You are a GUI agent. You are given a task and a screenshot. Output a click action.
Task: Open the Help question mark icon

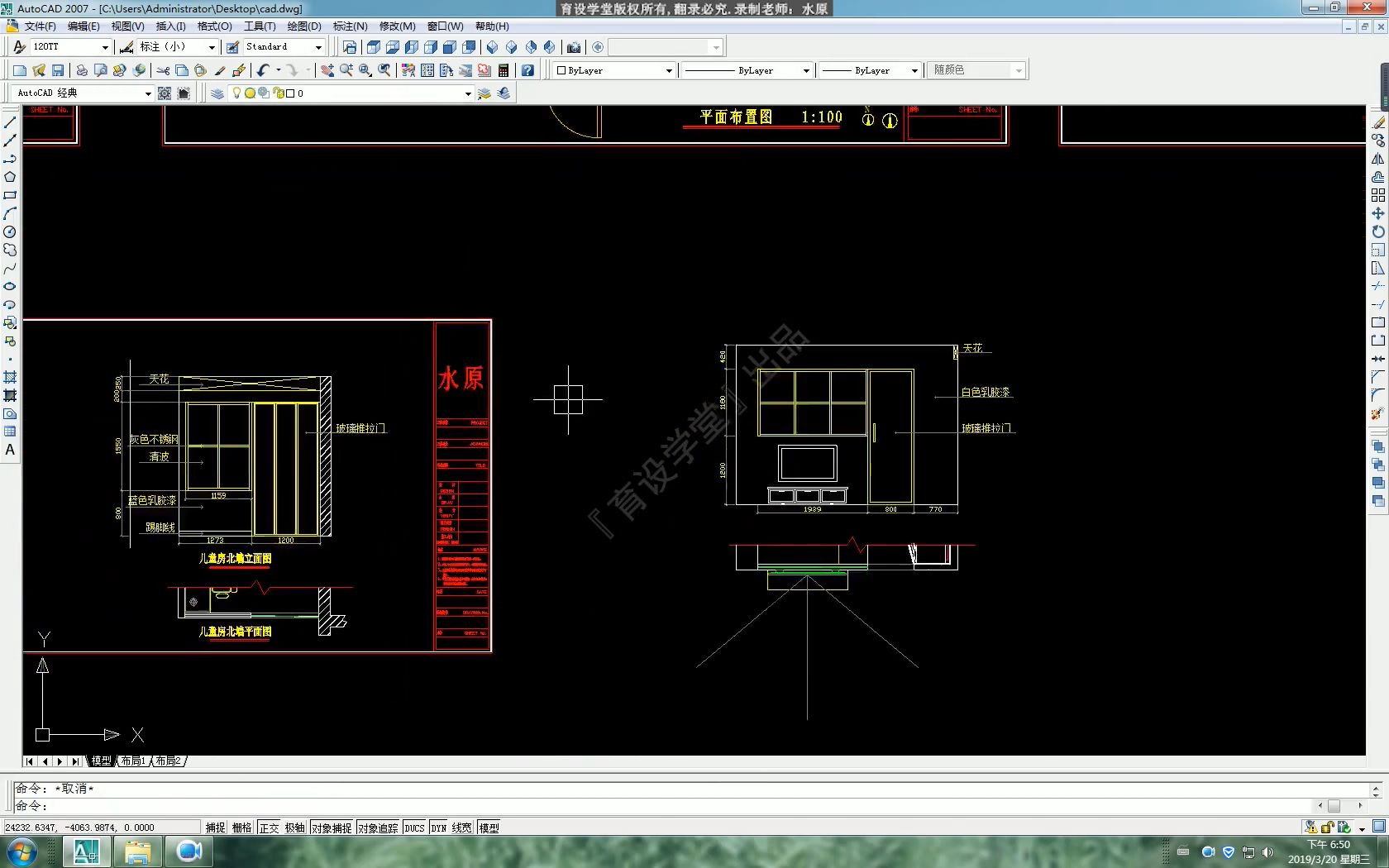tap(527, 70)
